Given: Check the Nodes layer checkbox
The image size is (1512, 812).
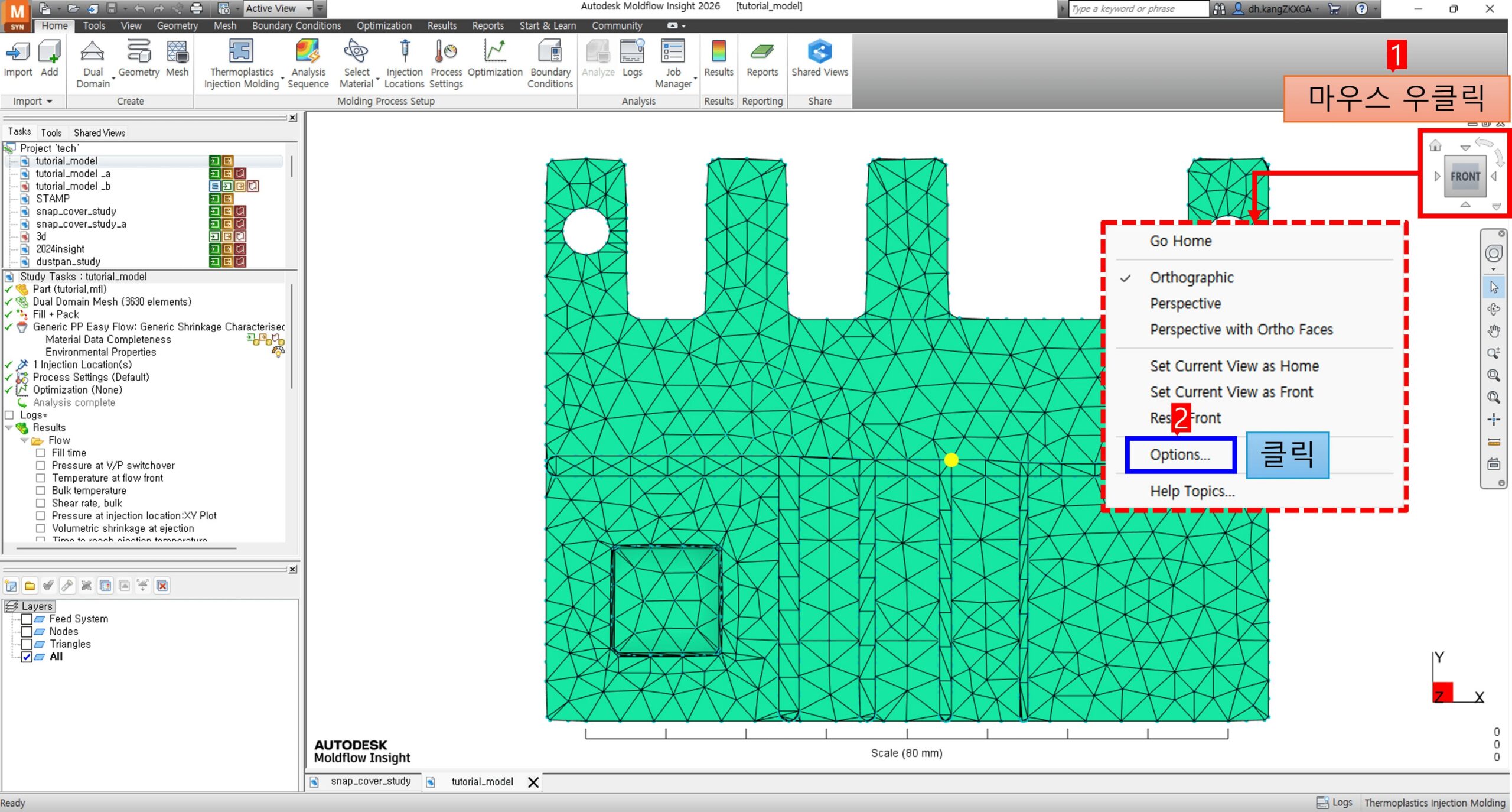Looking at the screenshot, I should 27,631.
